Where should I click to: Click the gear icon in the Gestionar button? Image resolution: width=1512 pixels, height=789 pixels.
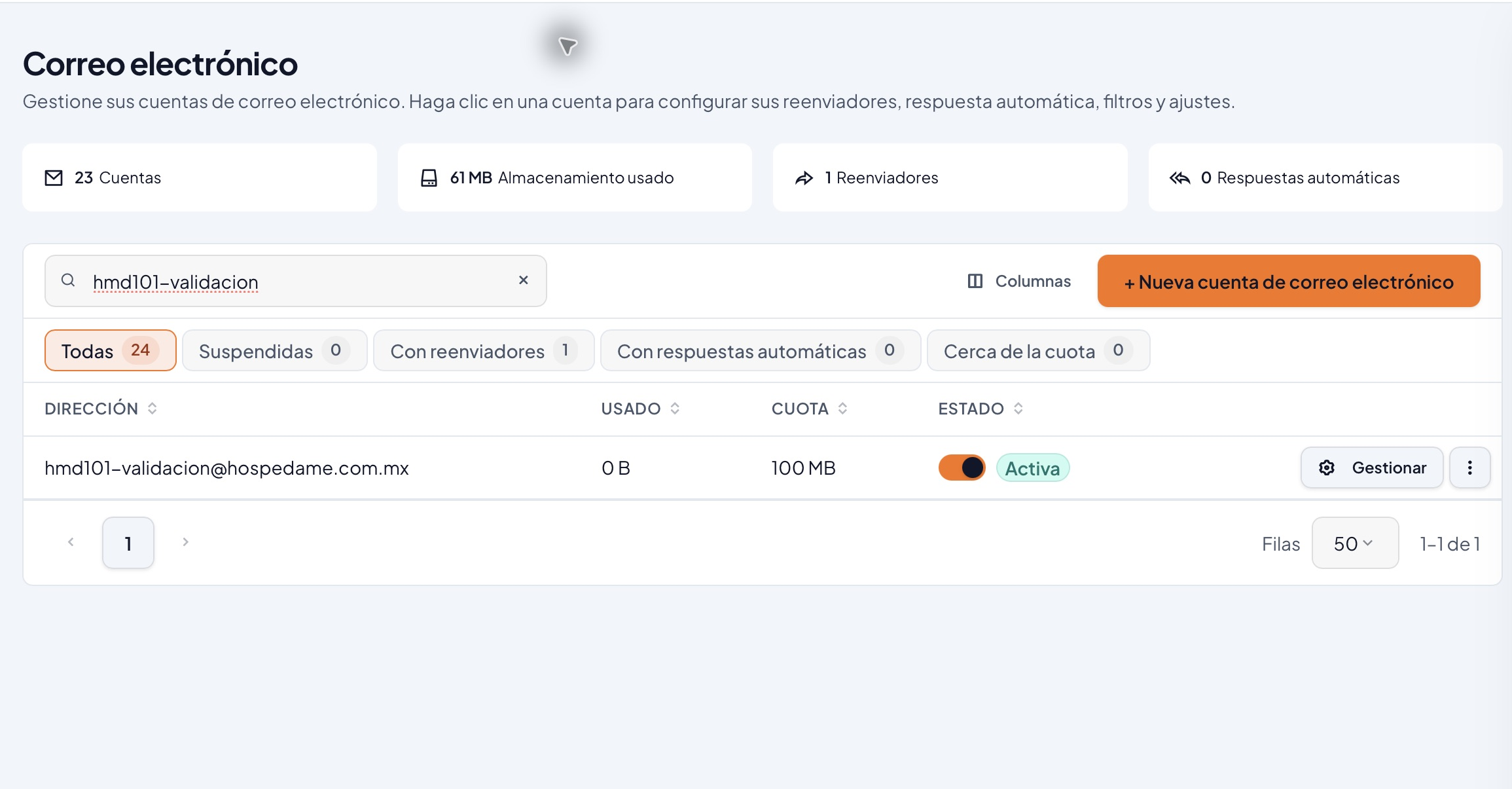point(1327,468)
